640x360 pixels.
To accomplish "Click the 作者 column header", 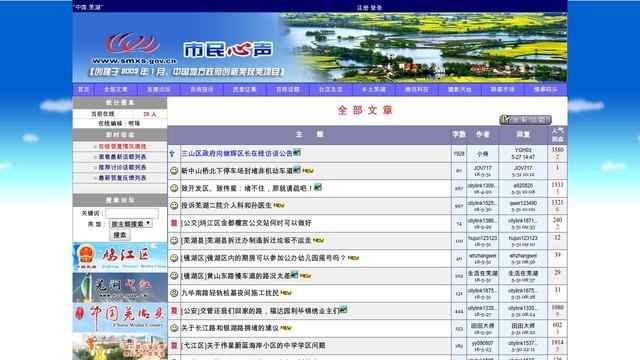I will pyautogui.click(x=482, y=134).
